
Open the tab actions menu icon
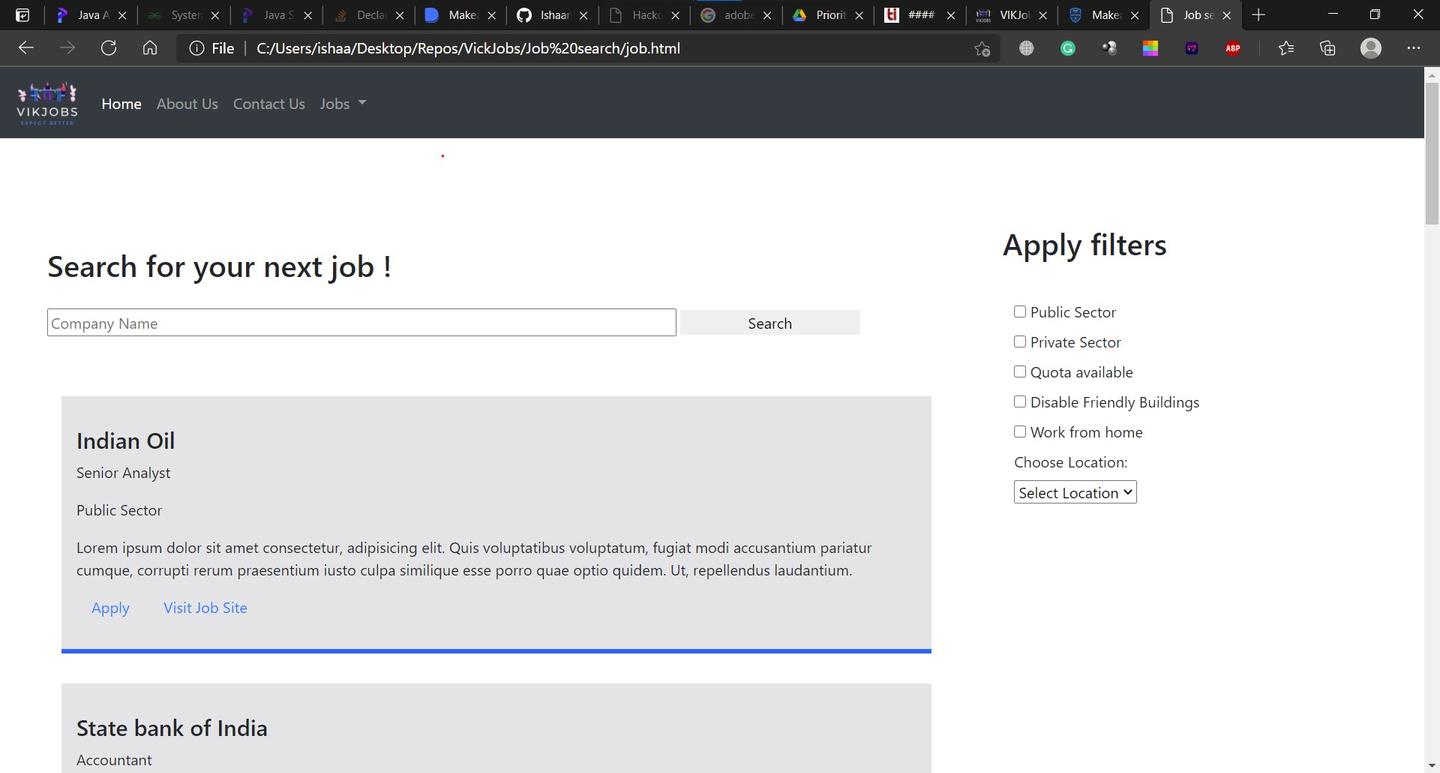click(x=22, y=15)
